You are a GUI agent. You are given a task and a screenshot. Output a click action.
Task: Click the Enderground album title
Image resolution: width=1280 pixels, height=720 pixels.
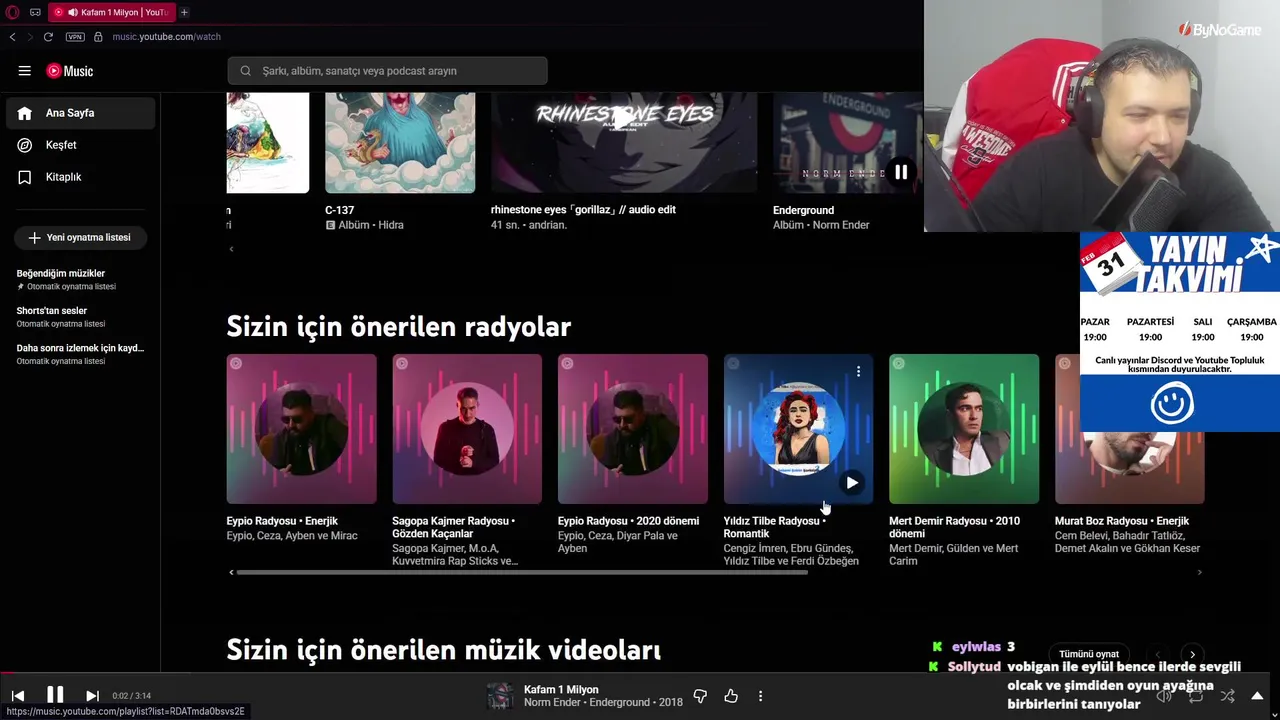pos(803,210)
